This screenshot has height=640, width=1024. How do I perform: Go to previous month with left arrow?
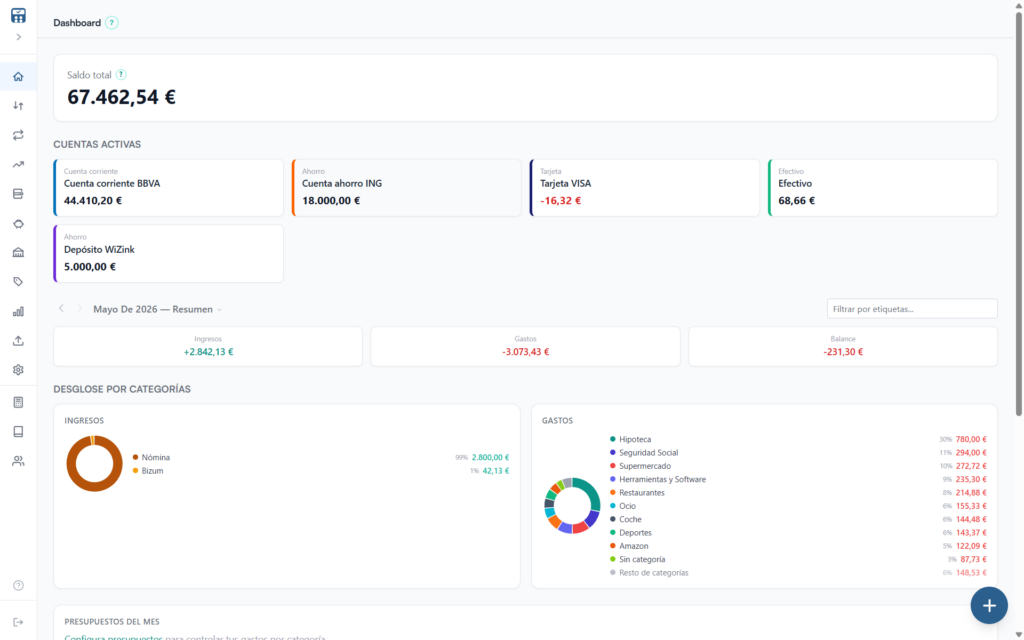click(x=61, y=308)
